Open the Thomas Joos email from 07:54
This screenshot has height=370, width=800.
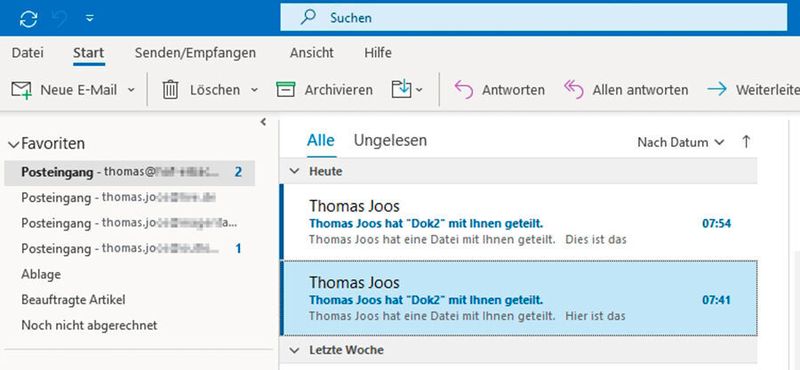click(518, 222)
